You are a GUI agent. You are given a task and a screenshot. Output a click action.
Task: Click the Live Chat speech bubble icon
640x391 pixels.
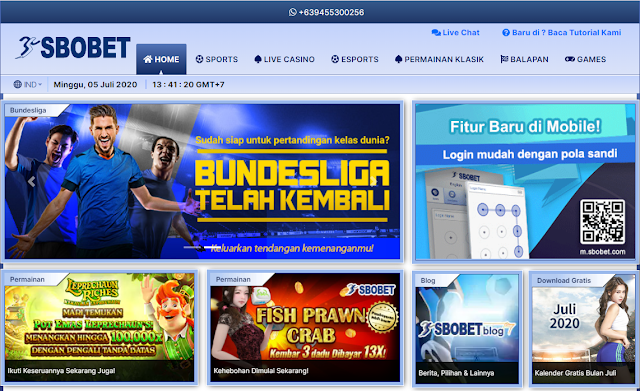436,33
